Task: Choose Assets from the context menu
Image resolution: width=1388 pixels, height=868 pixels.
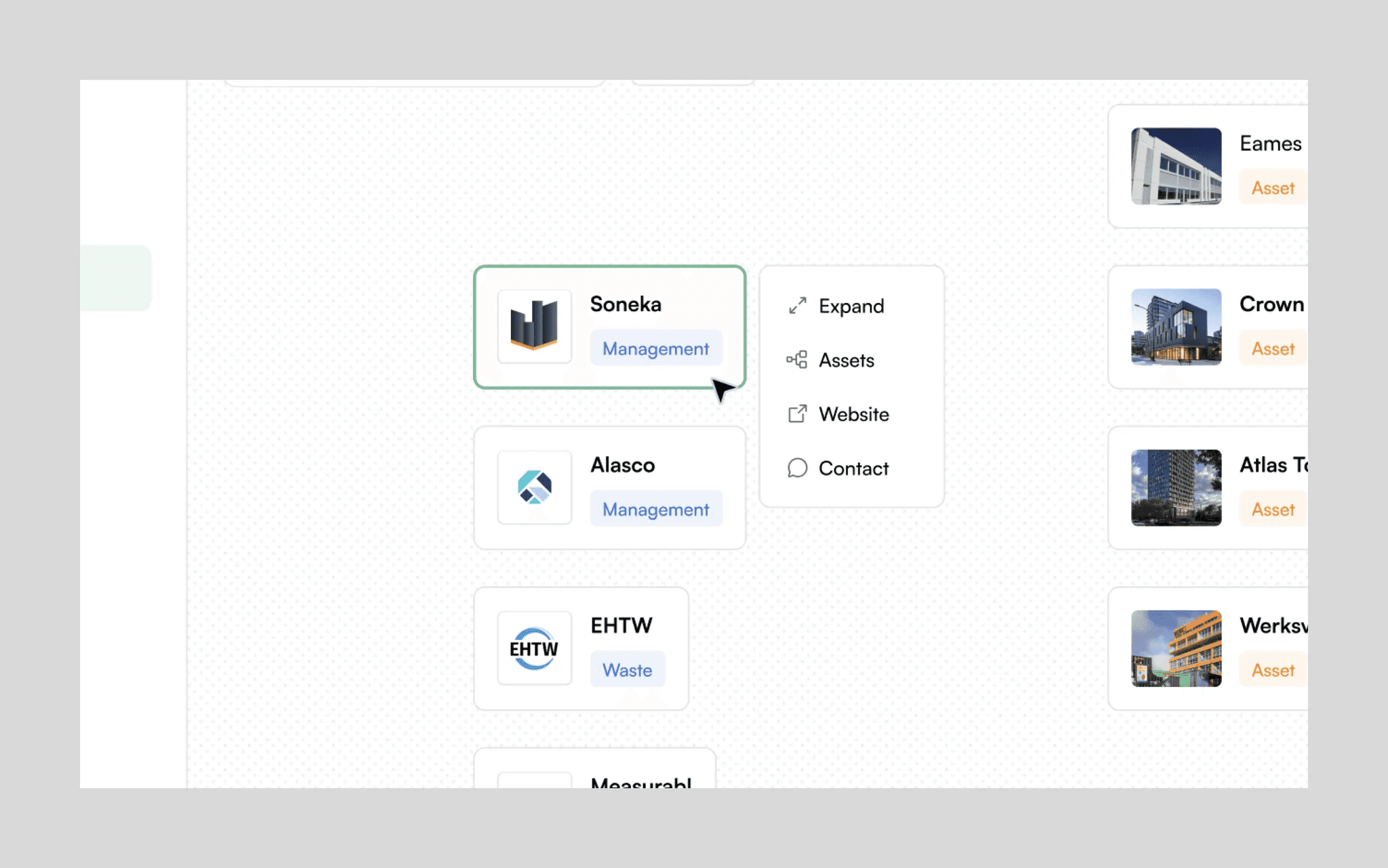Action: coord(846,360)
